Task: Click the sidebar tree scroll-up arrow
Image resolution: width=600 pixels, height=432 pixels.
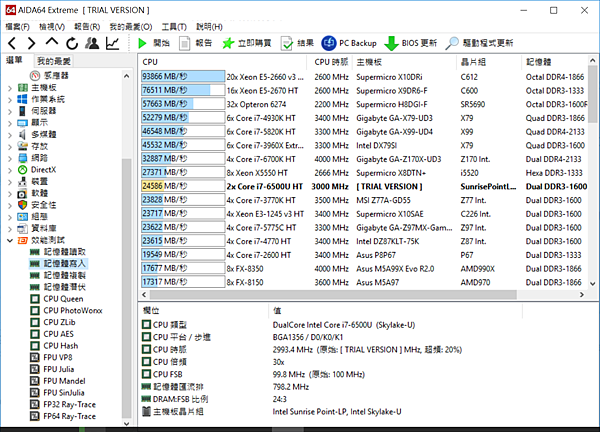Action: (x=126, y=76)
